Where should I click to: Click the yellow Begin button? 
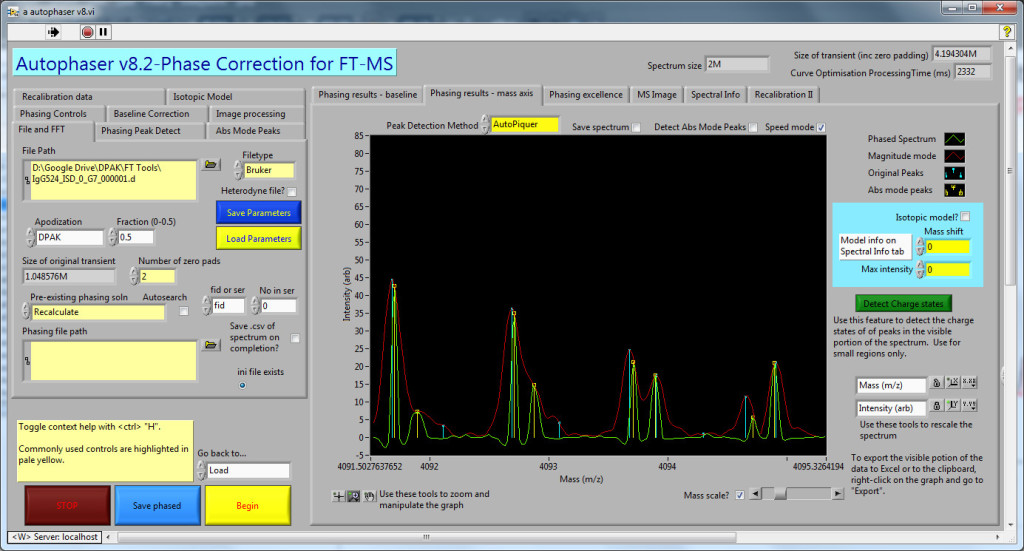click(x=248, y=505)
